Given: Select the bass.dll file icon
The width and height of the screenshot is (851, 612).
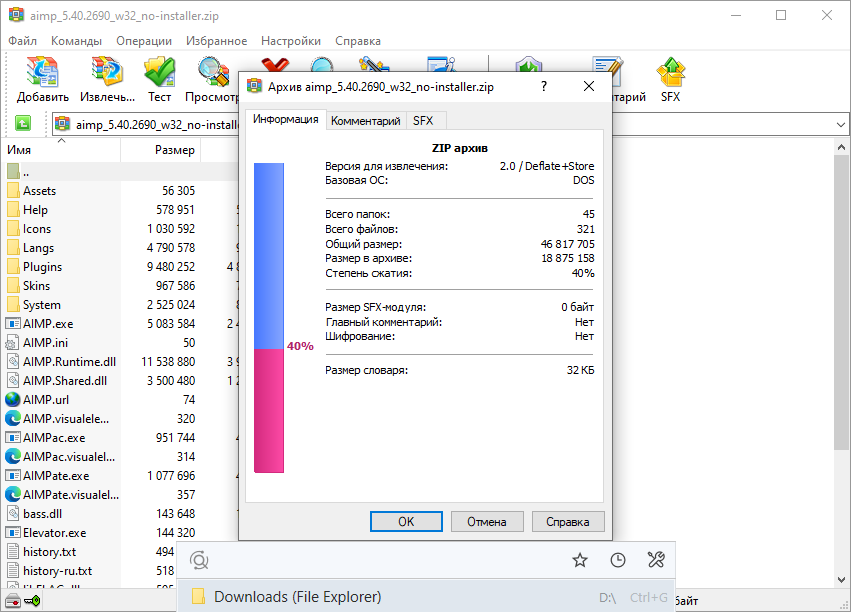Looking at the screenshot, I should coord(13,513).
